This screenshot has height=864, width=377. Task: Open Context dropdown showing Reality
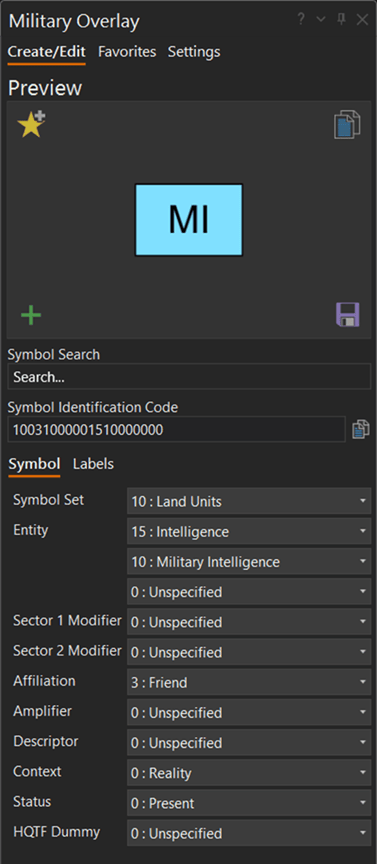249,773
